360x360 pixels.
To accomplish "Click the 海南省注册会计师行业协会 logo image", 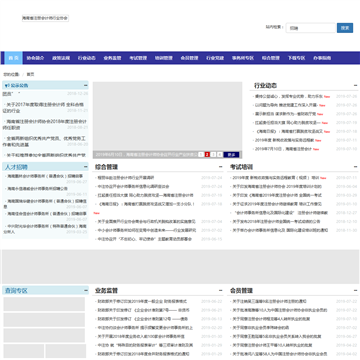I will coord(45,18).
